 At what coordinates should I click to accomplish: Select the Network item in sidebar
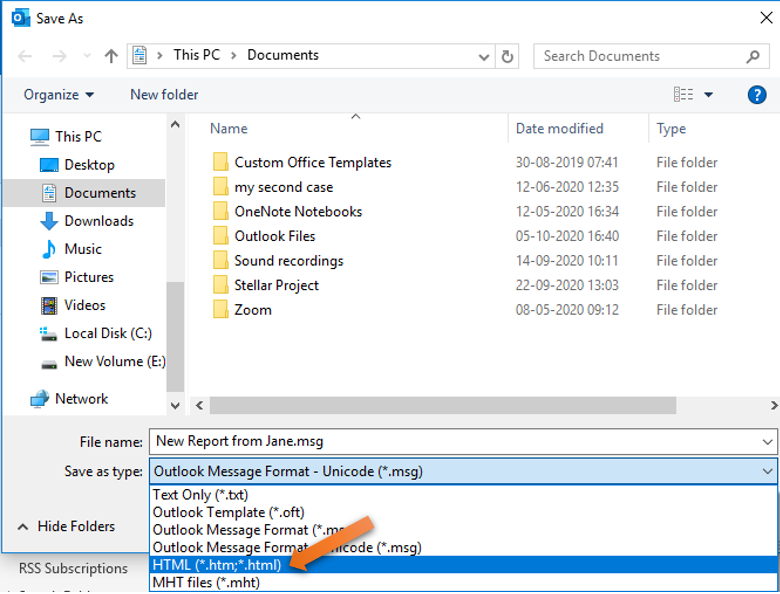point(81,398)
